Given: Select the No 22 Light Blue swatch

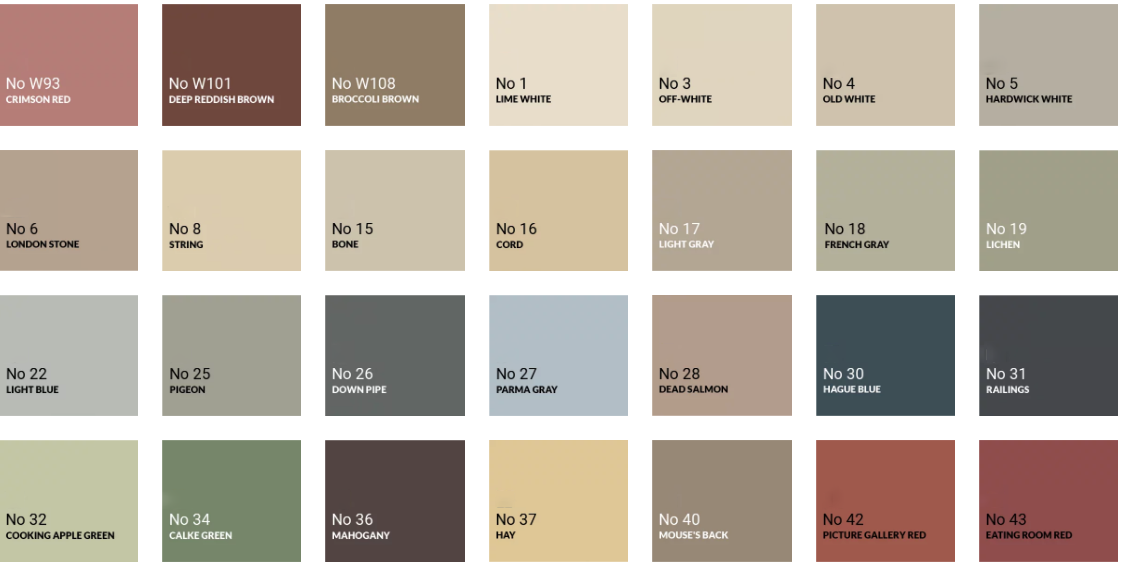Looking at the screenshot, I should (x=69, y=355).
